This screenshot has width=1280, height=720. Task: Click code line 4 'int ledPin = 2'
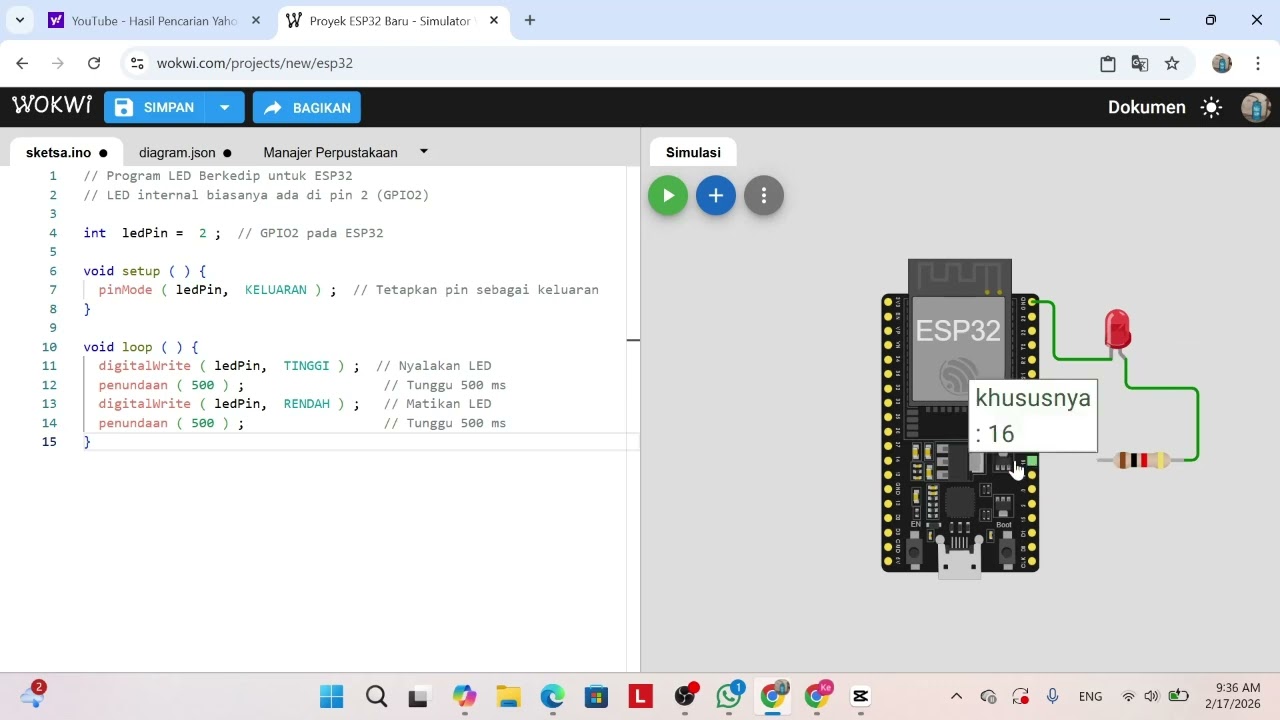click(152, 233)
